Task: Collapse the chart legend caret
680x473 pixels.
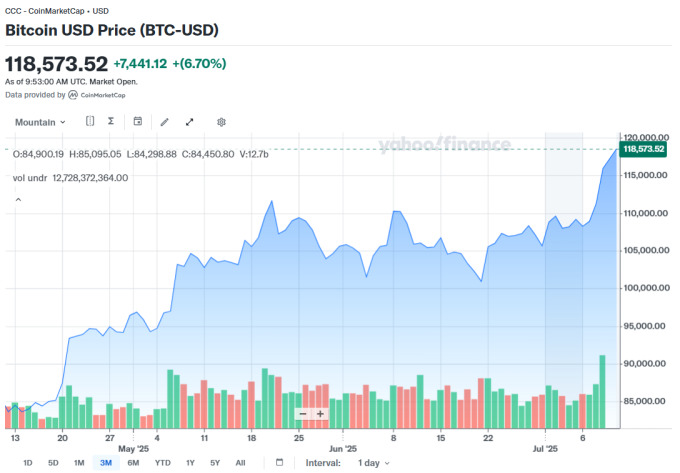Action: pyautogui.click(x=18, y=200)
